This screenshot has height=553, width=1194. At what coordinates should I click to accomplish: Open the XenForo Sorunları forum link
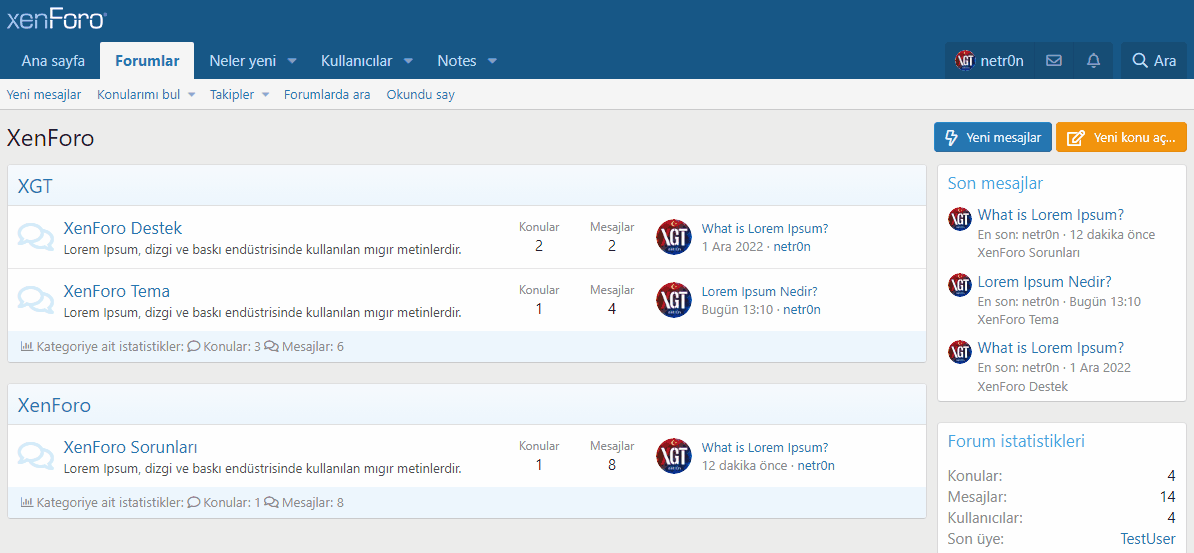point(130,447)
